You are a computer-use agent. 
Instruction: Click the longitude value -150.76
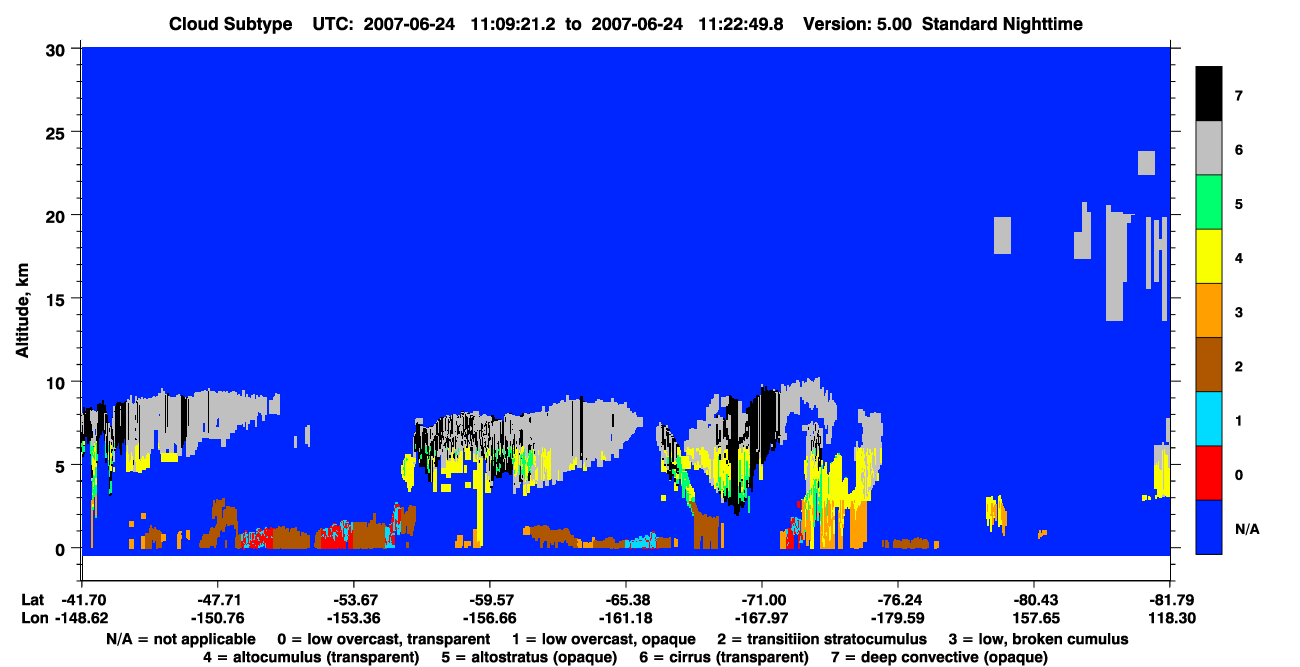point(217,618)
